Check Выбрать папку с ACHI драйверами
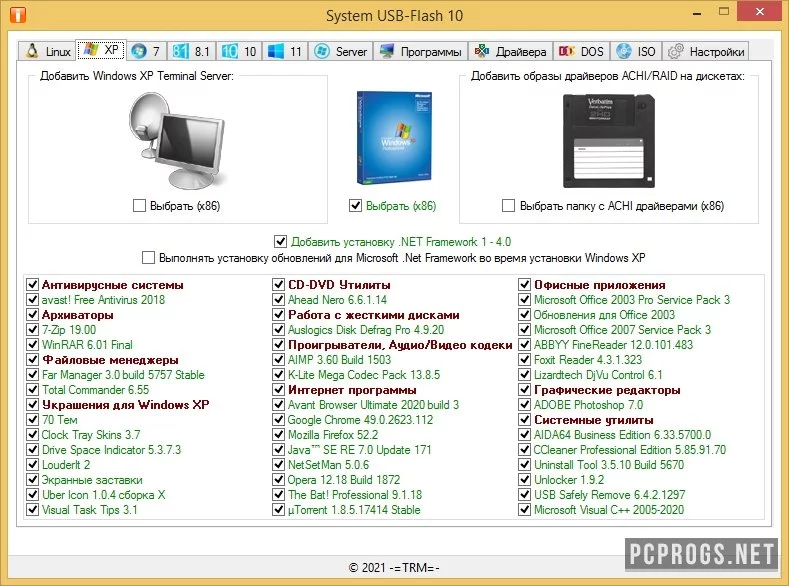Screen dimensions: 789x586 pos(508,205)
